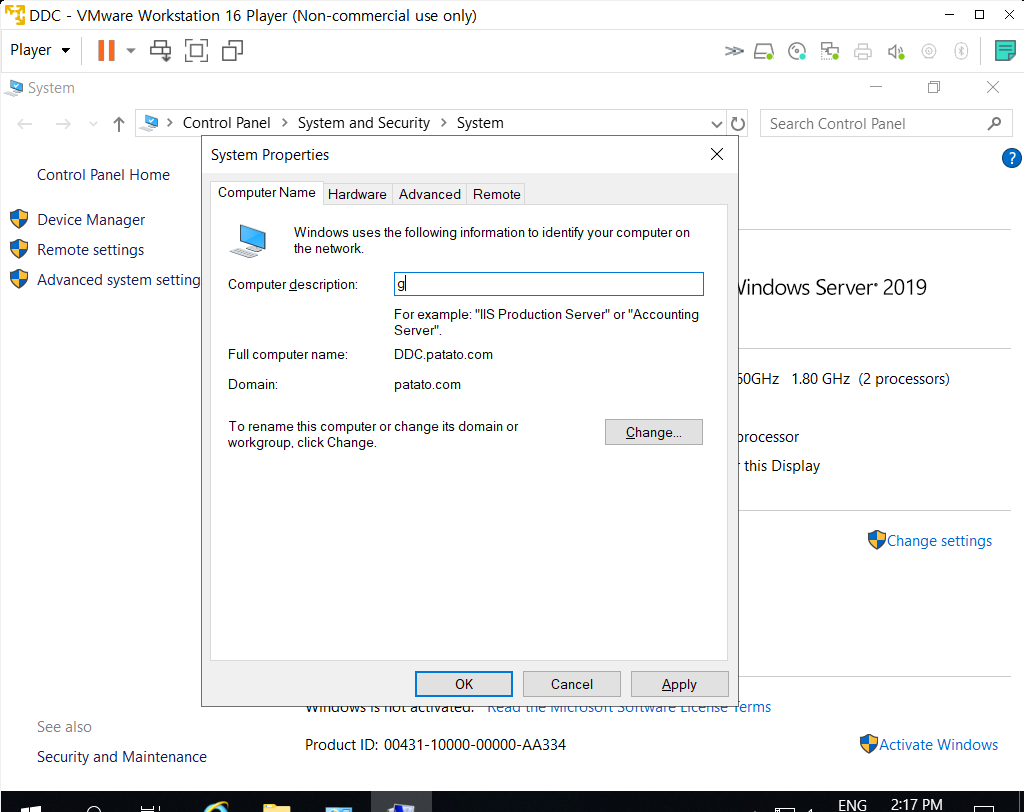This screenshot has width=1024, height=812.
Task: Go back in the Control Panel window
Action: pyautogui.click(x=25, y=124)
